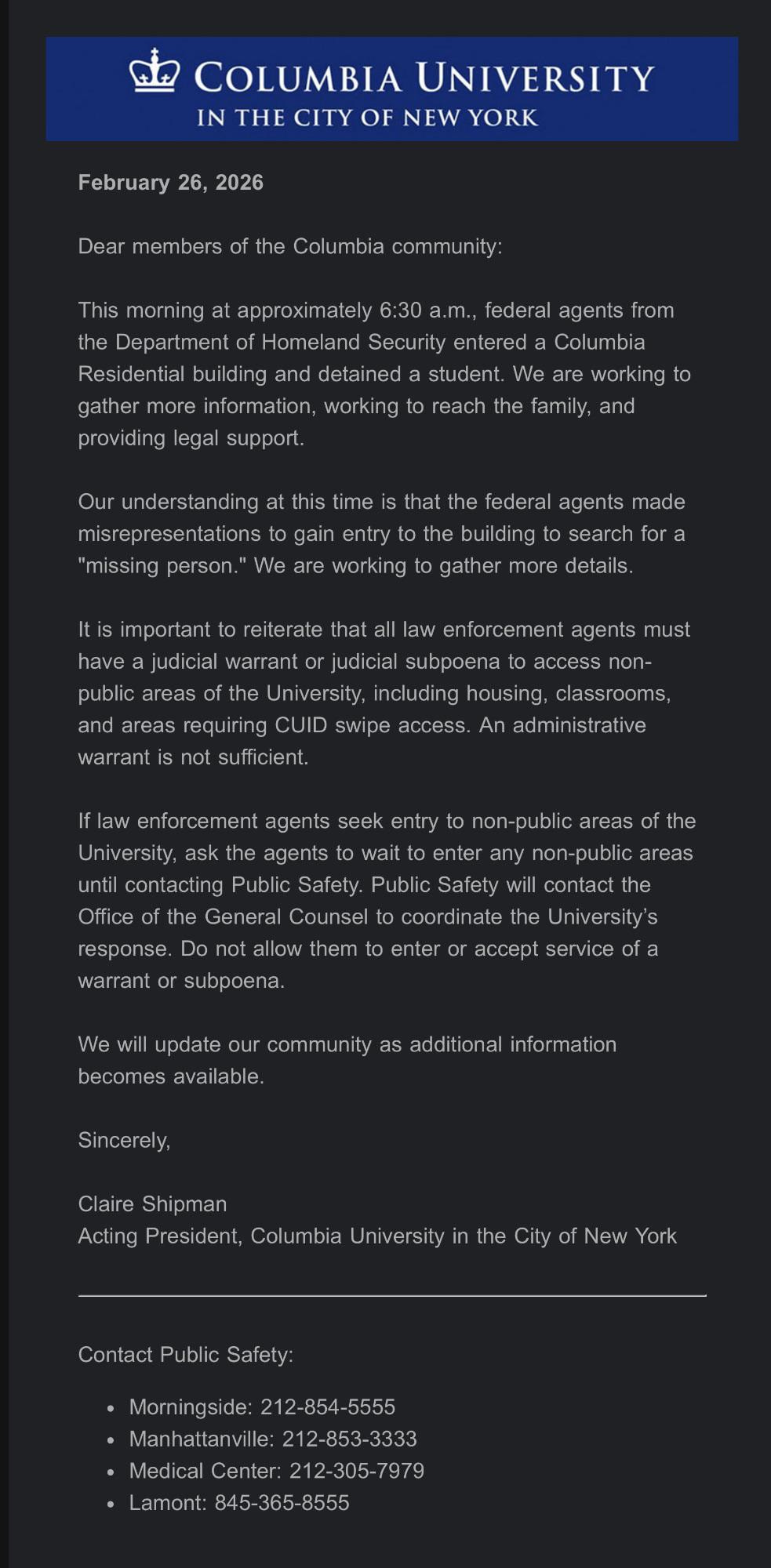Click the "Contact Public Safety:" heading

tap(185, 1355)
